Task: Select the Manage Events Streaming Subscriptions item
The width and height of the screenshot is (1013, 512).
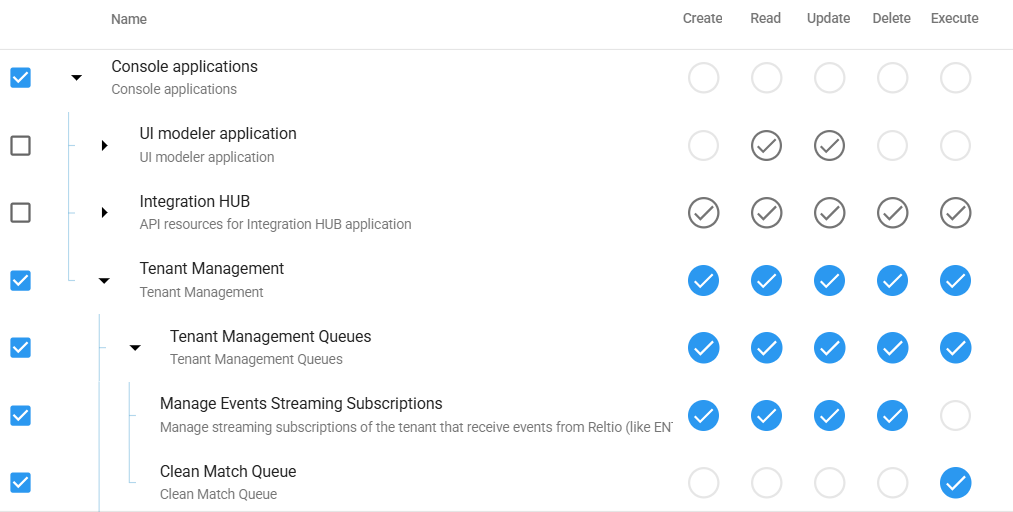Action: pos(301,404)
